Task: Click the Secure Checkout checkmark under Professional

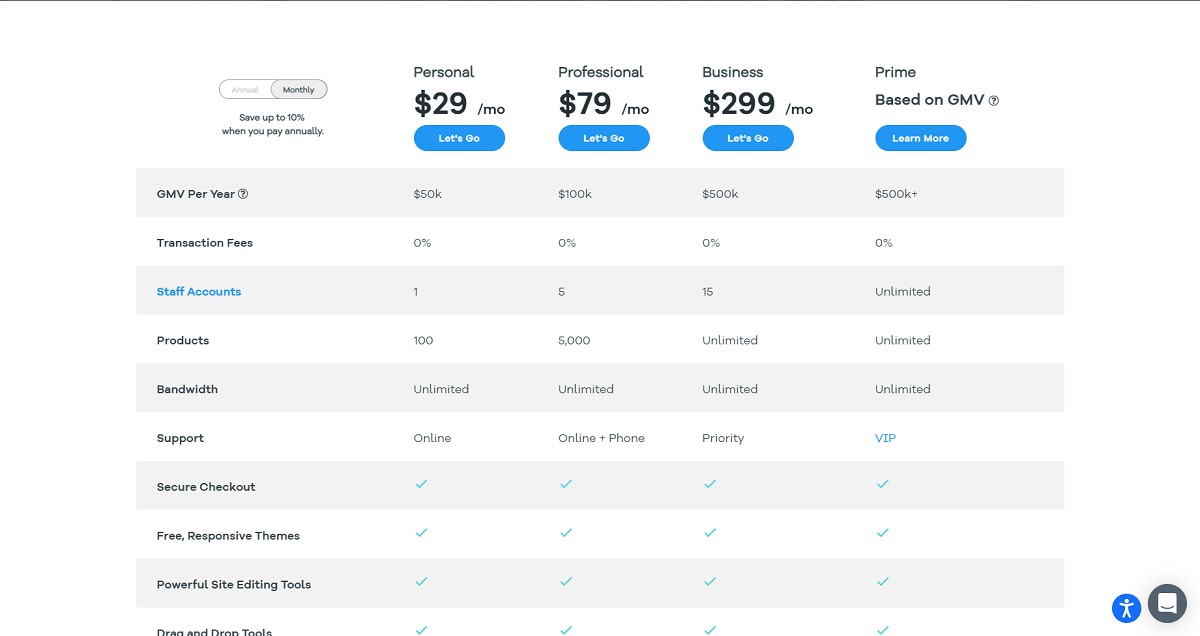Action: click(566, 484)
